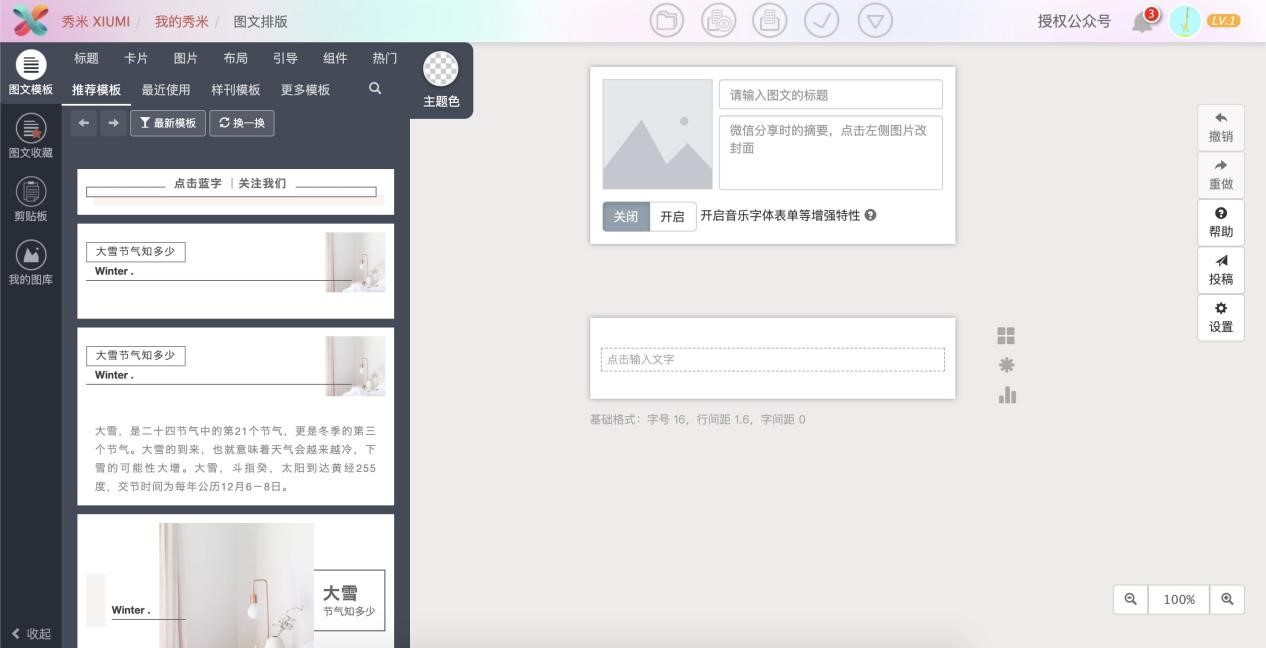This screenshot has width=1266, height=648.
Task: Select 样刊模板 sub-tab
Action: pos(236,90)
